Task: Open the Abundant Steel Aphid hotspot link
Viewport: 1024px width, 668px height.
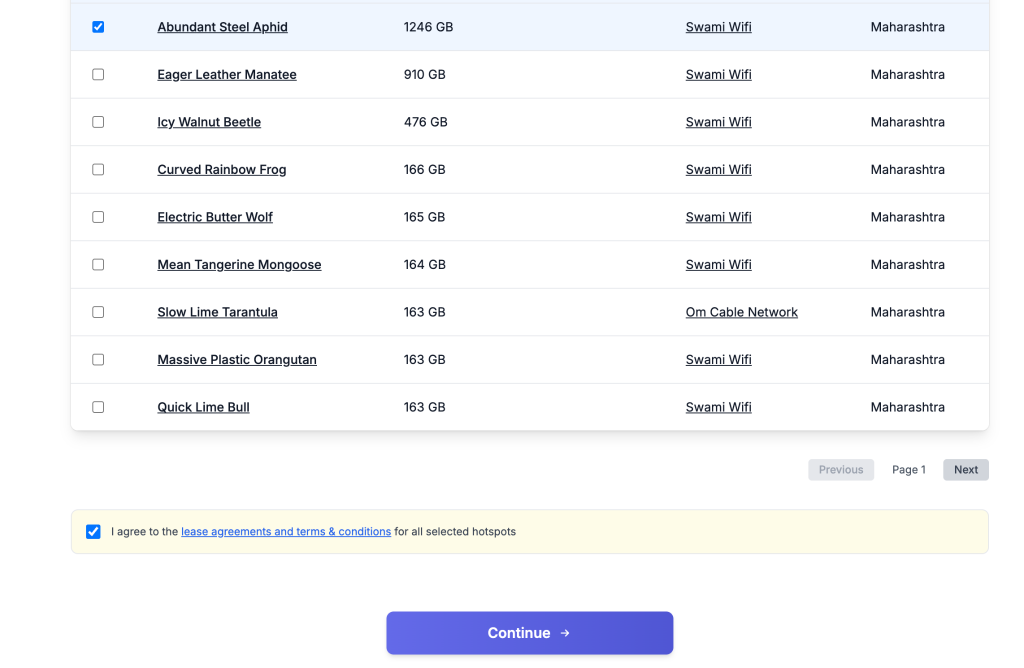Action: (x=222, y=27)
